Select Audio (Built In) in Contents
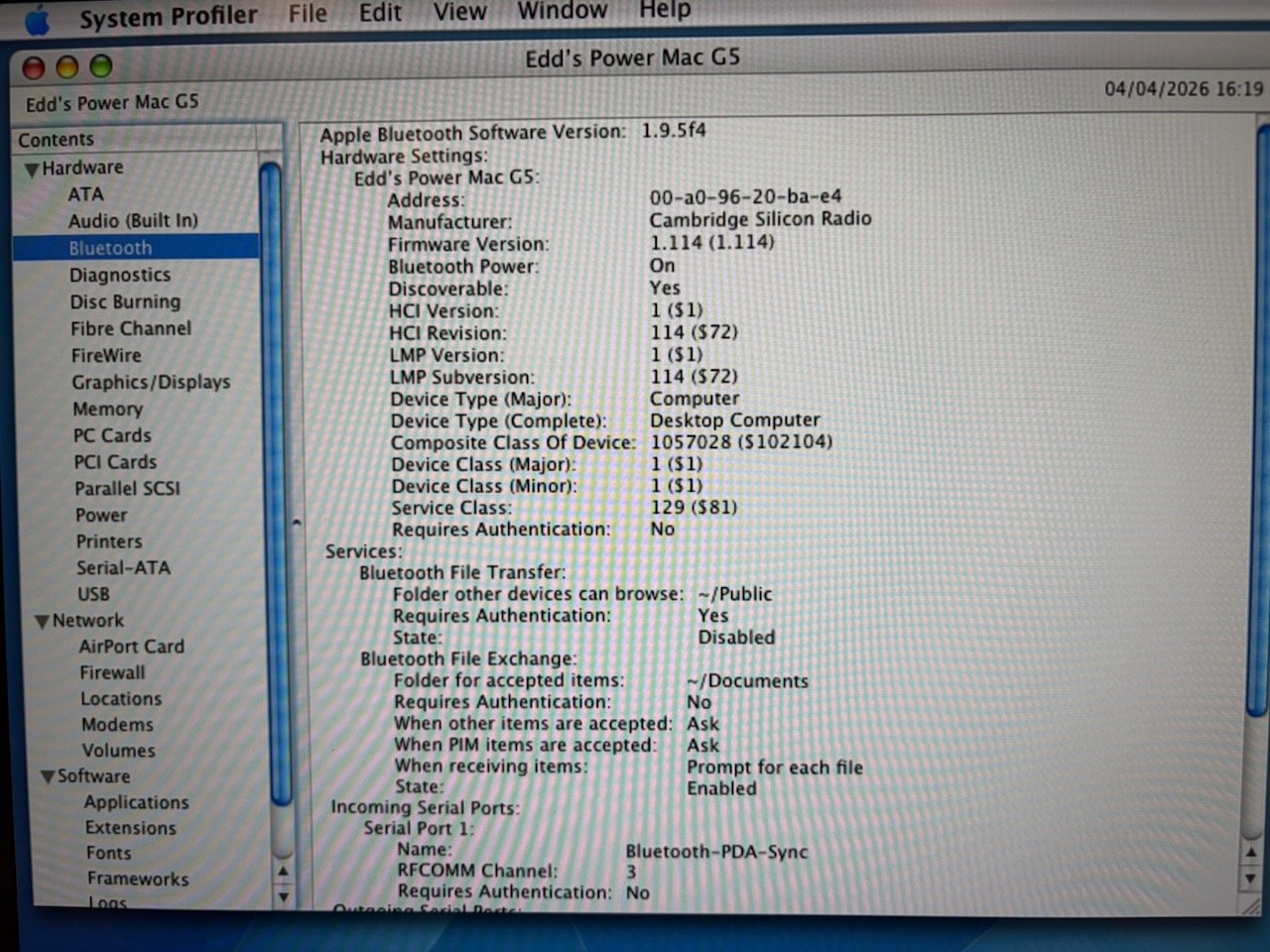The height and width of the screenshot is (952, 1270). click(133, 221)
